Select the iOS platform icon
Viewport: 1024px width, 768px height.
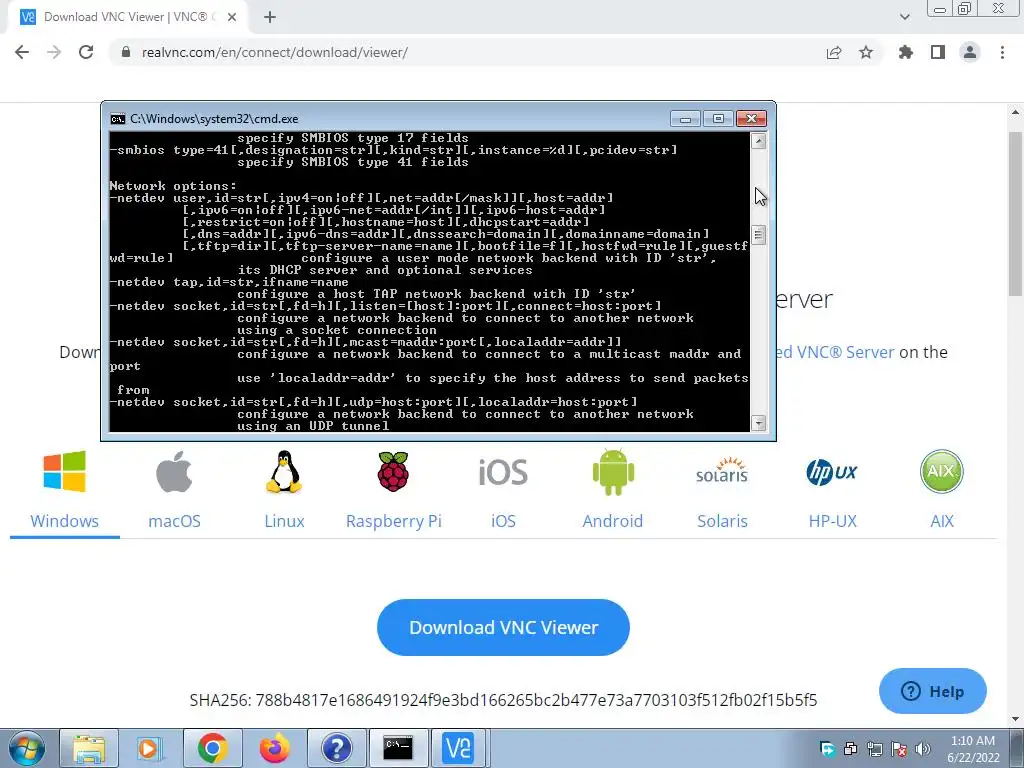(503, 472)
